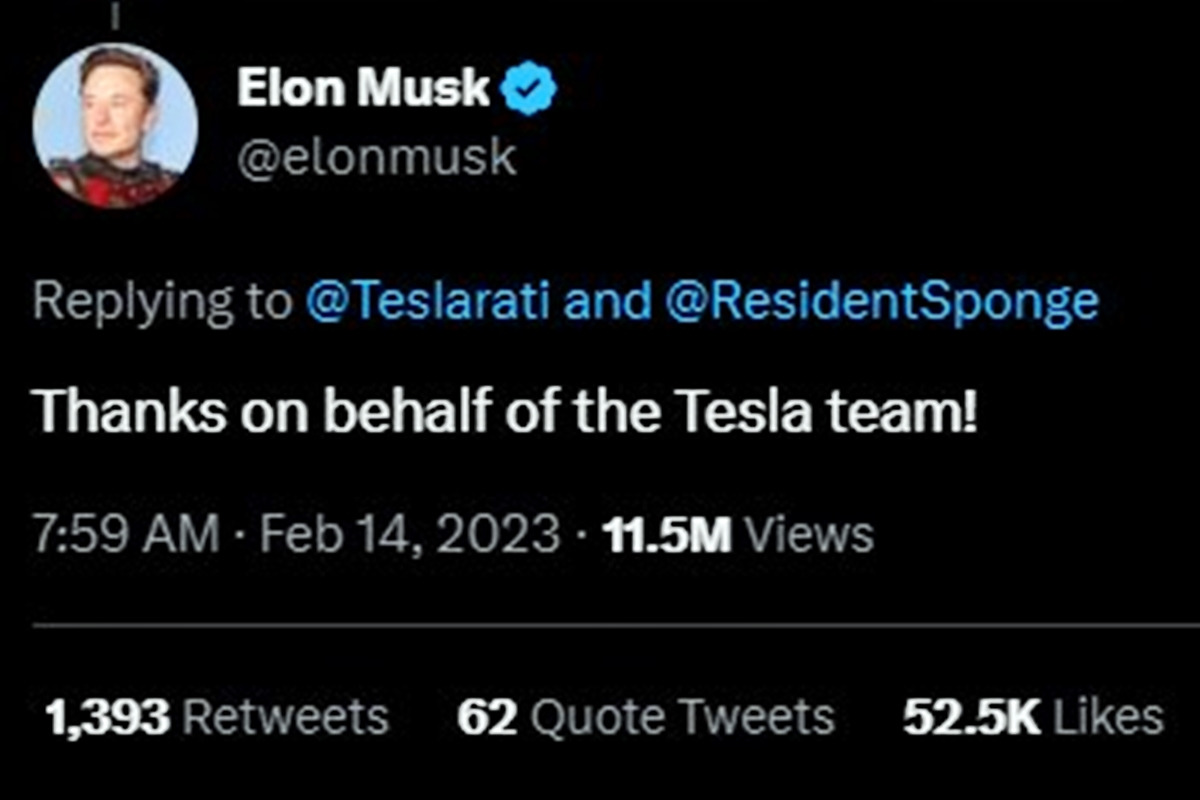The height and width of the screenshot is (800, 1200).
Task: Click the 52.5K like count number
Action: click(970, 717)
